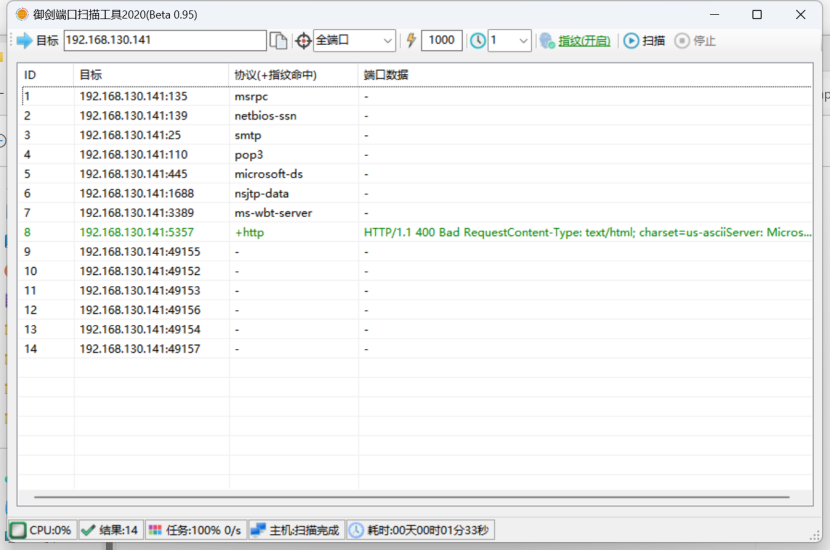831x550 pixels.
Task: Select row 192.168.130.141:139
Action: 416,116
